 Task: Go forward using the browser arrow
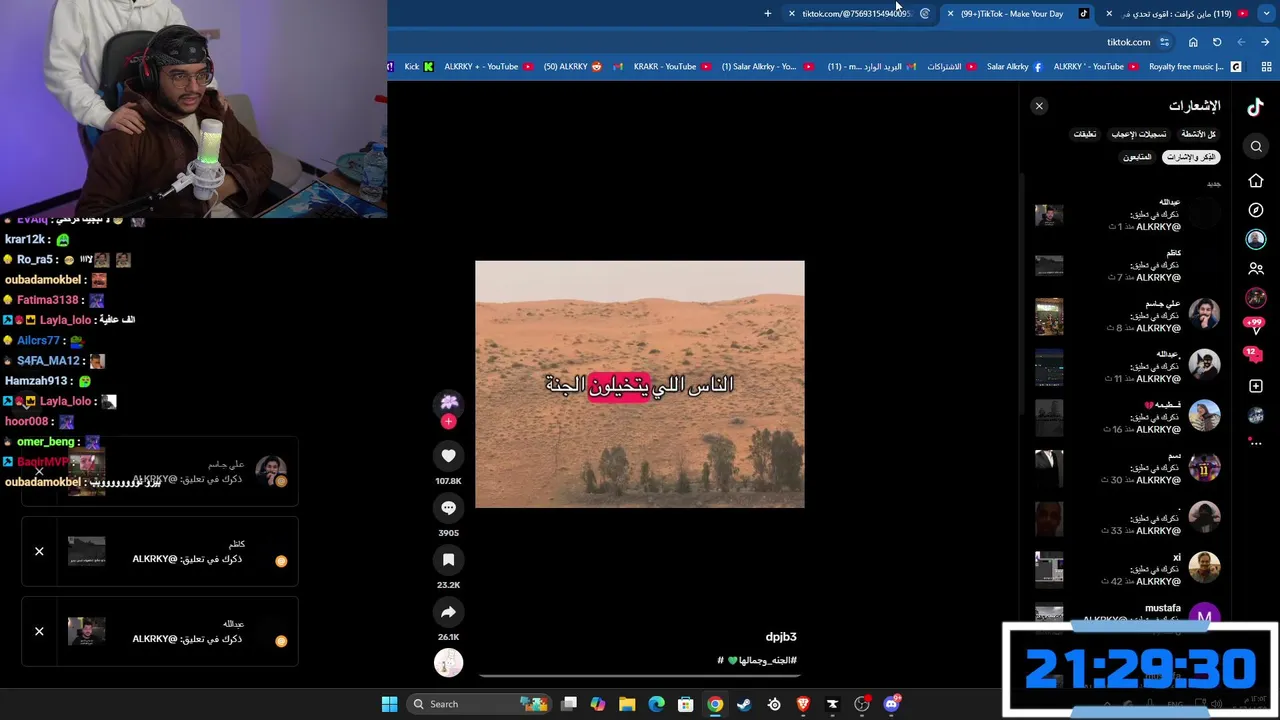tap(1265, 42)
